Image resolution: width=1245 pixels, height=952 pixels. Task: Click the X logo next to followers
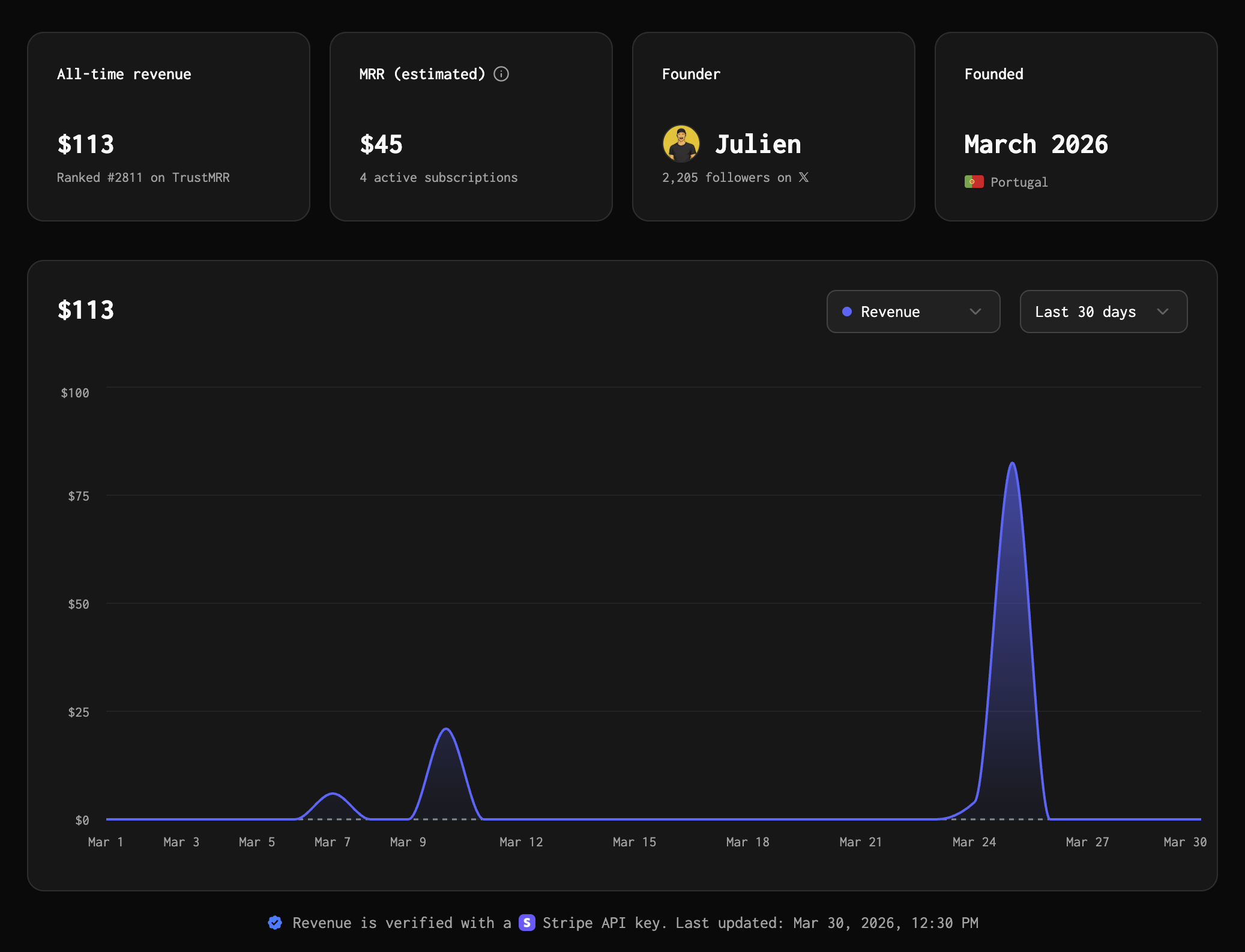pyautogui.click(x=804, y=177)
